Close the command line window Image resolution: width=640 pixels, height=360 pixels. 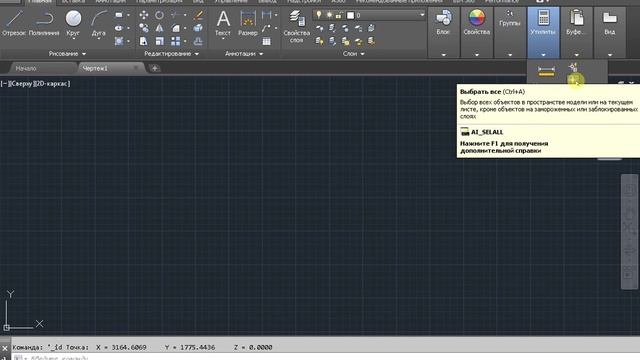4,348
